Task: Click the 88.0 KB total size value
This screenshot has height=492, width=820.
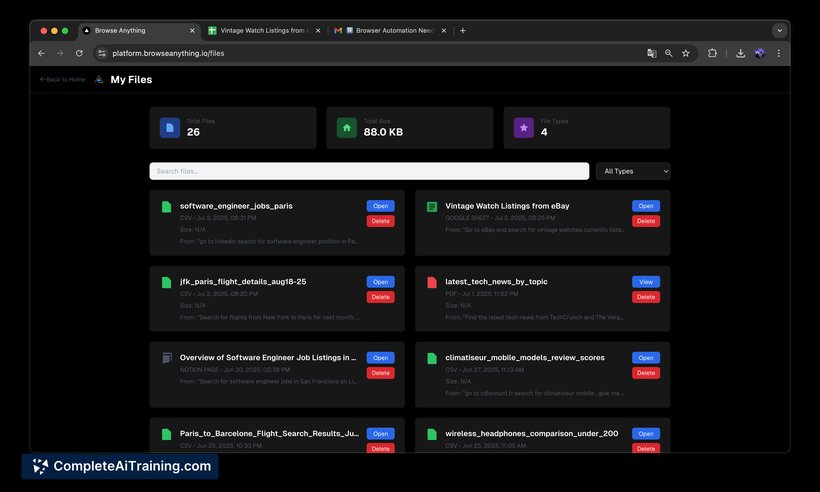Action: pos(383,132)
